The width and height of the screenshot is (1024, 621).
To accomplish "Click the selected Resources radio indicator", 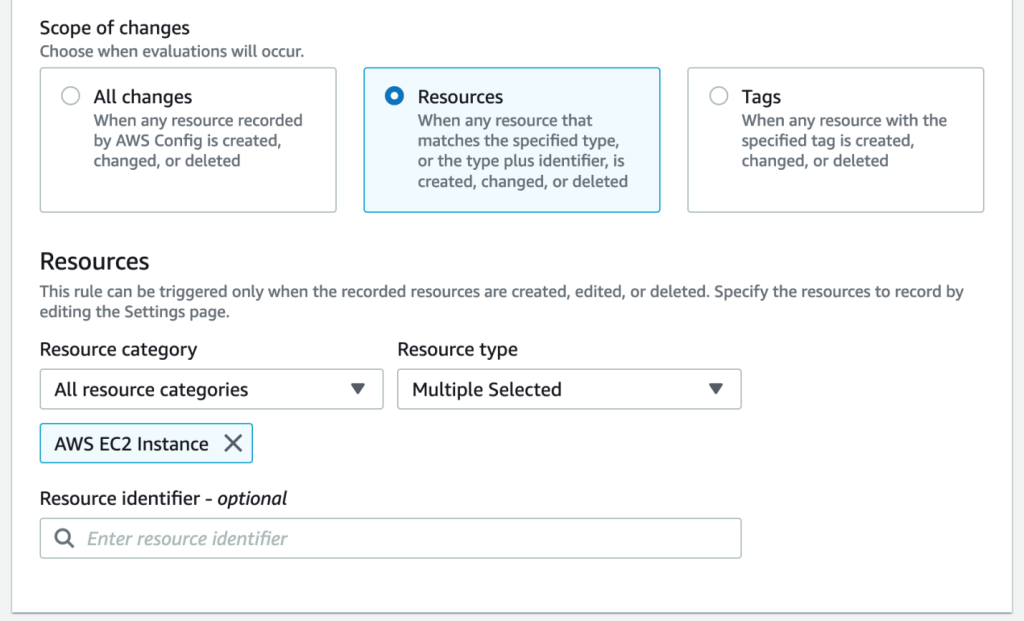I will [x=396, y=96].
